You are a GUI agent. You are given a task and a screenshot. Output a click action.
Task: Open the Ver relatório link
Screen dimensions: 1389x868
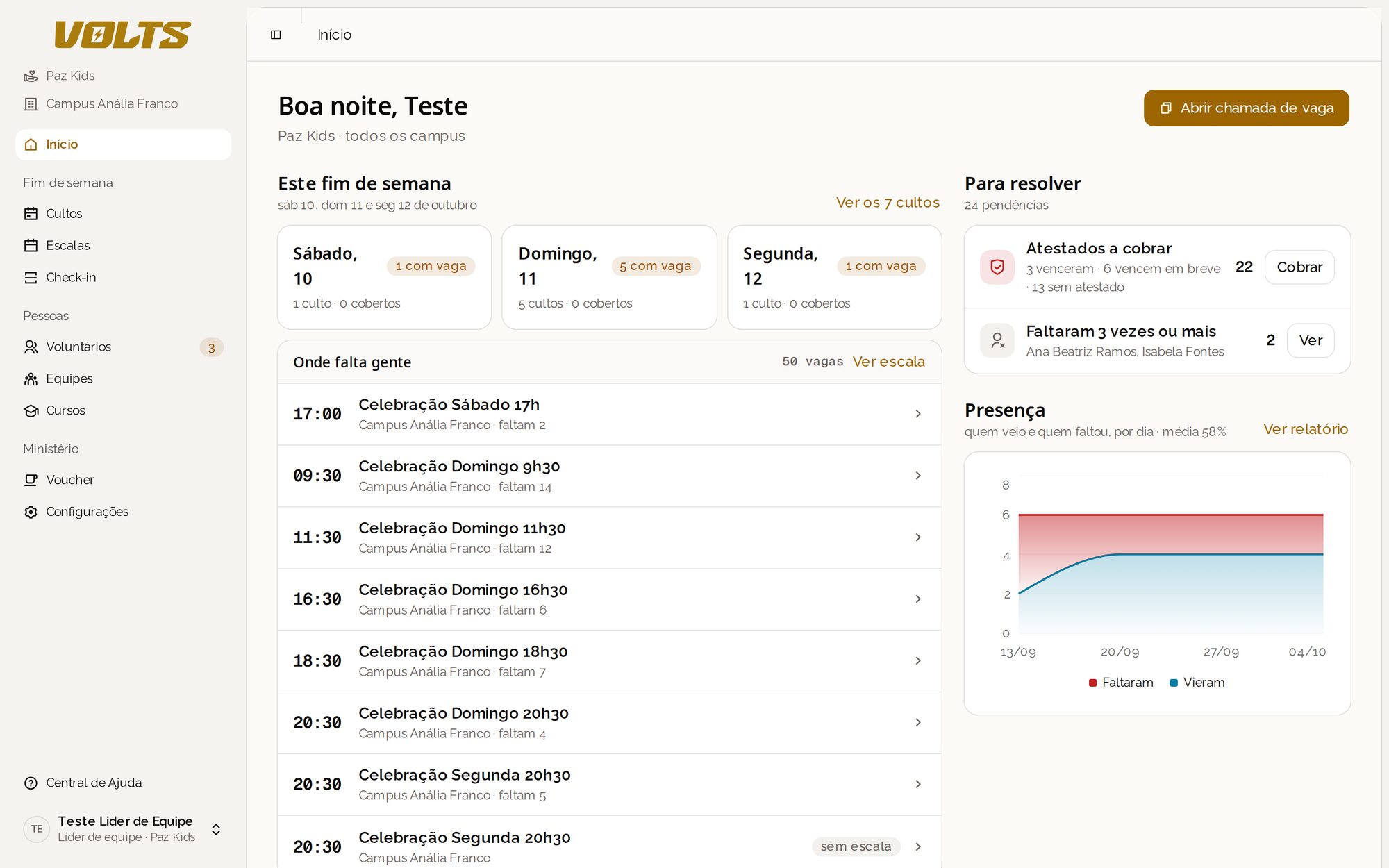(x=1306, y=429)
